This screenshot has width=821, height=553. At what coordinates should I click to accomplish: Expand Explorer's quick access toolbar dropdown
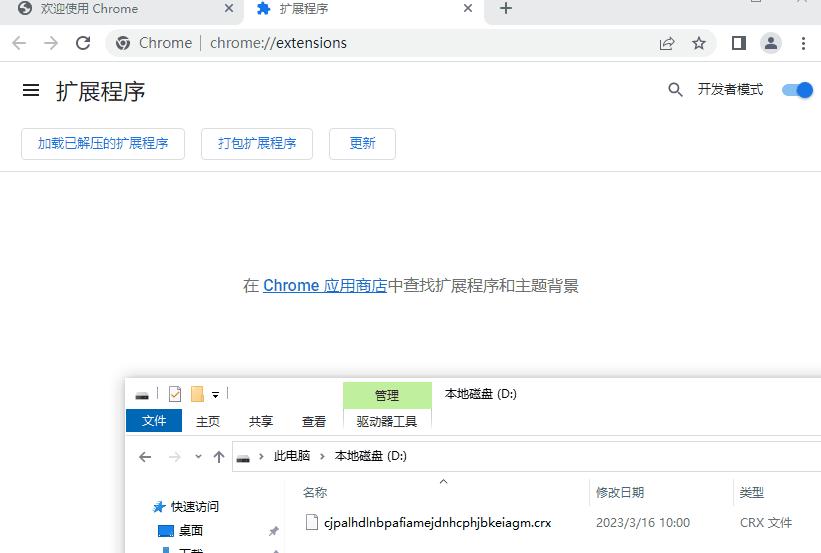(215, 395)
